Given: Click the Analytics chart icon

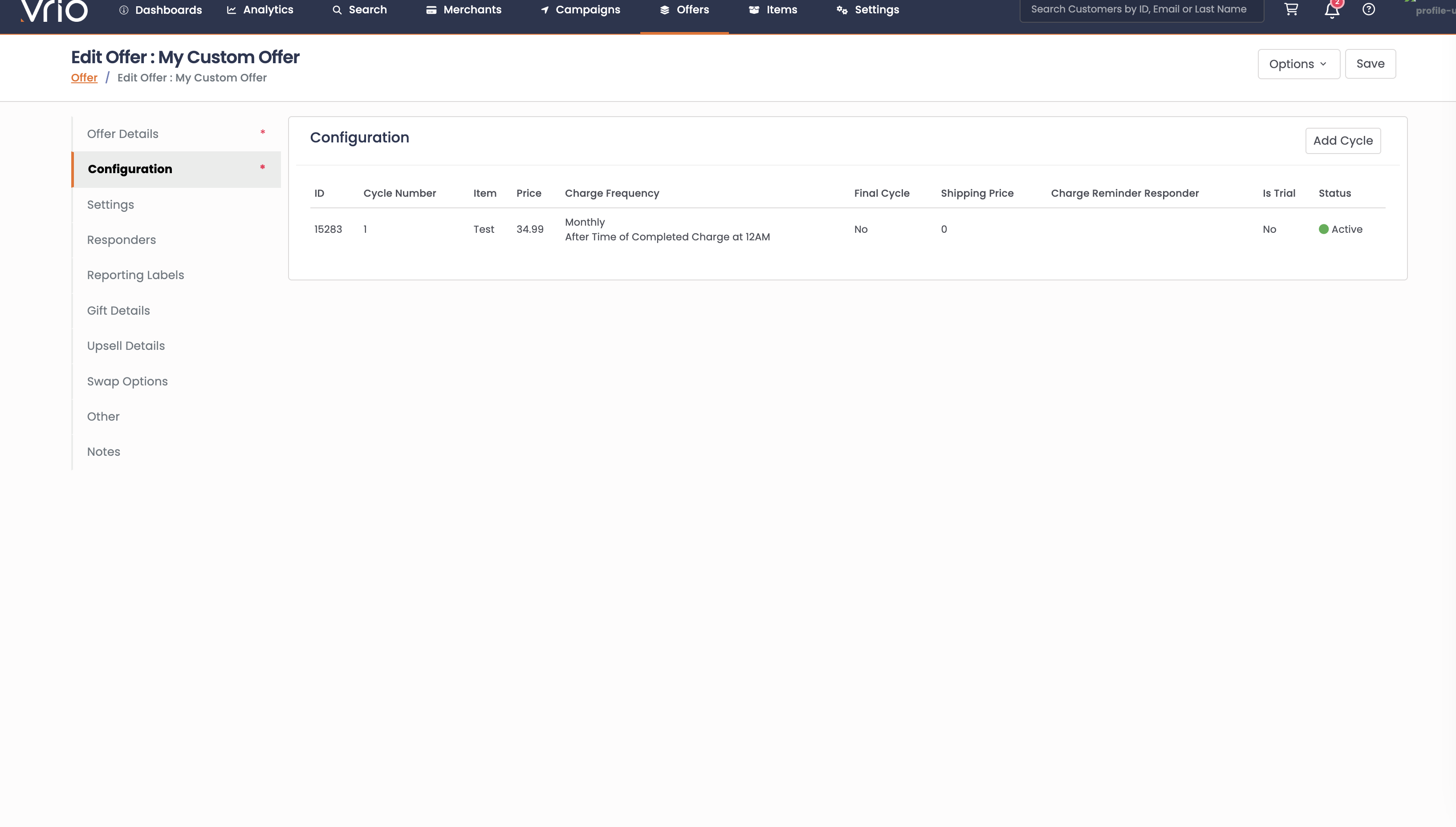Looking at the screenshot, I should point(231,10).
